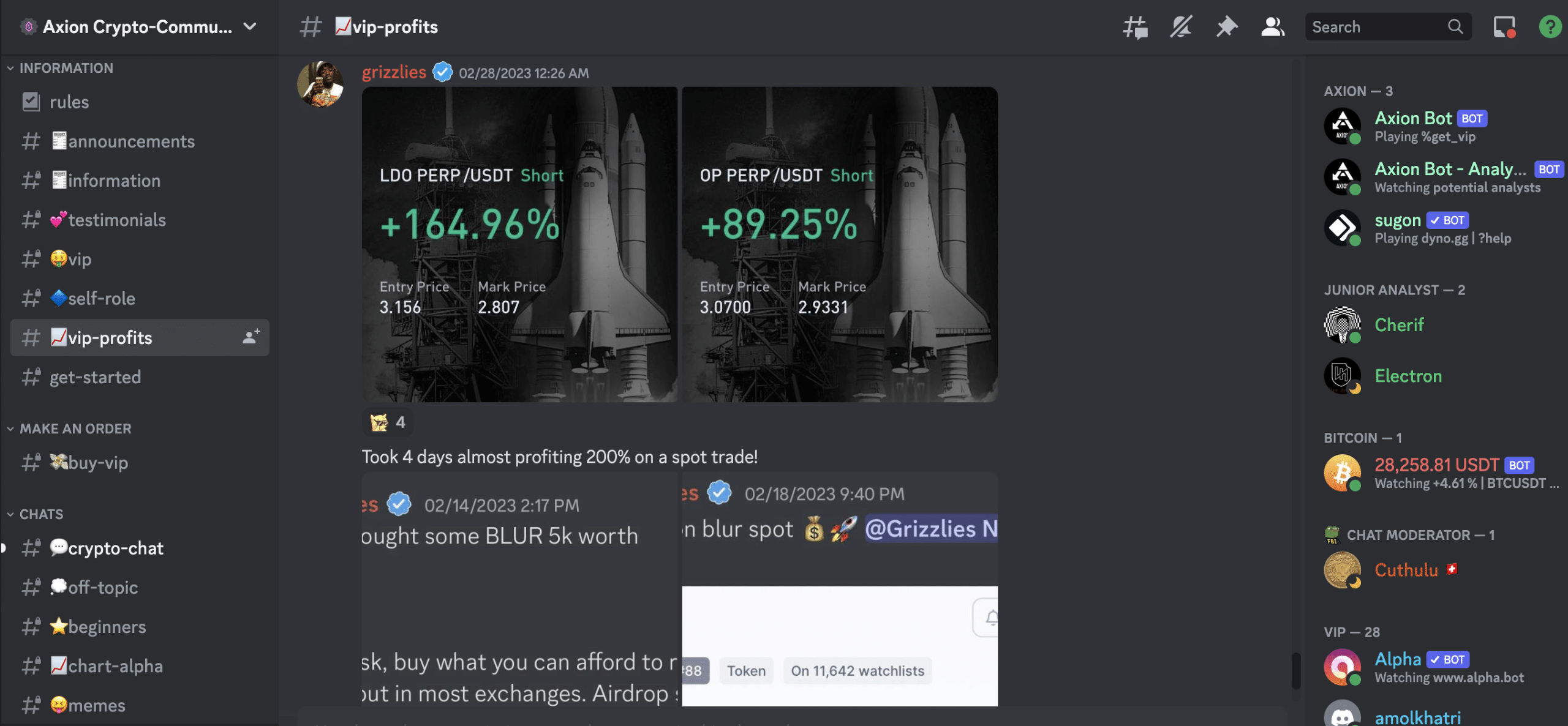This screenshot has width=1568, height=726.
Task: Click the pinned messages icon
Action: point(1225,26)
